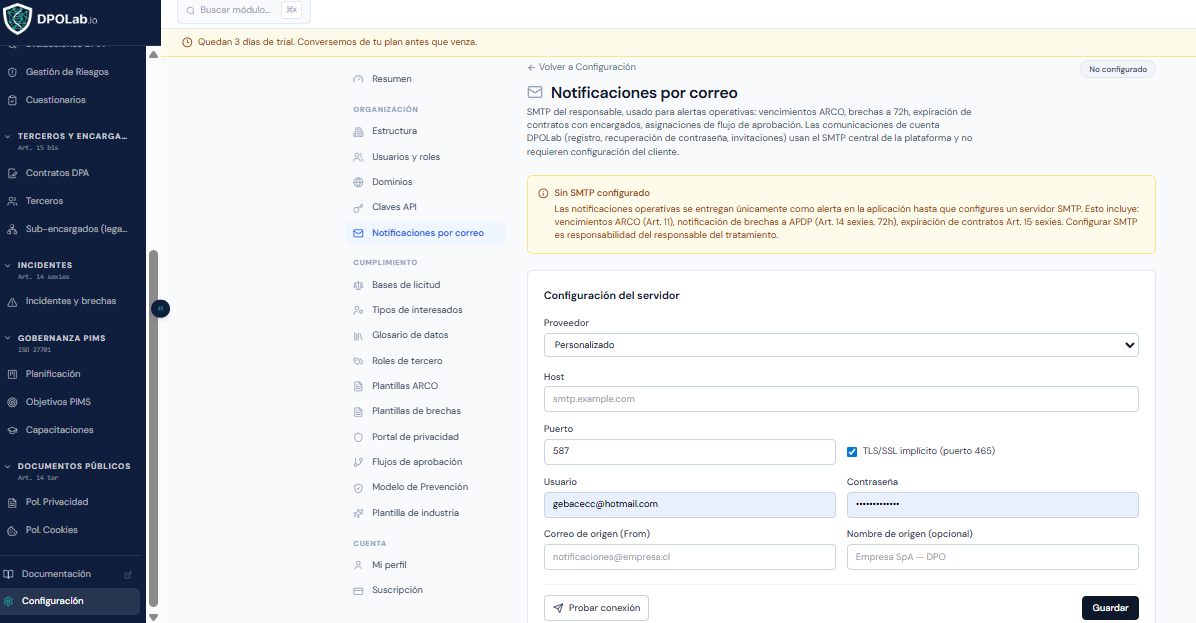Open the Proveedor dropdown

point(841,345)
